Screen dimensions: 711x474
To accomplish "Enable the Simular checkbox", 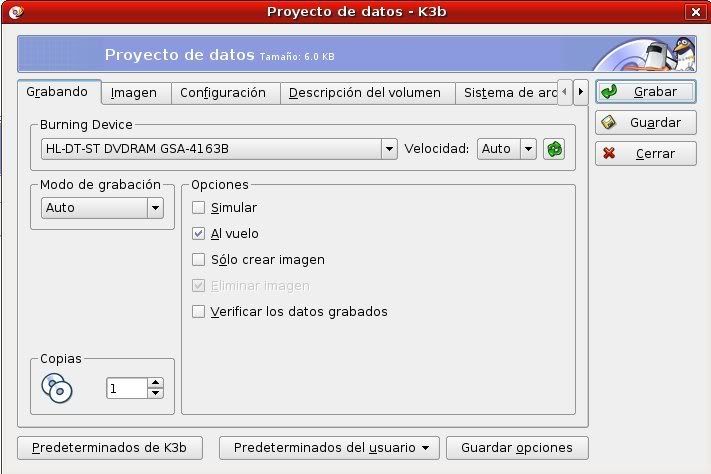I will 198,207.
